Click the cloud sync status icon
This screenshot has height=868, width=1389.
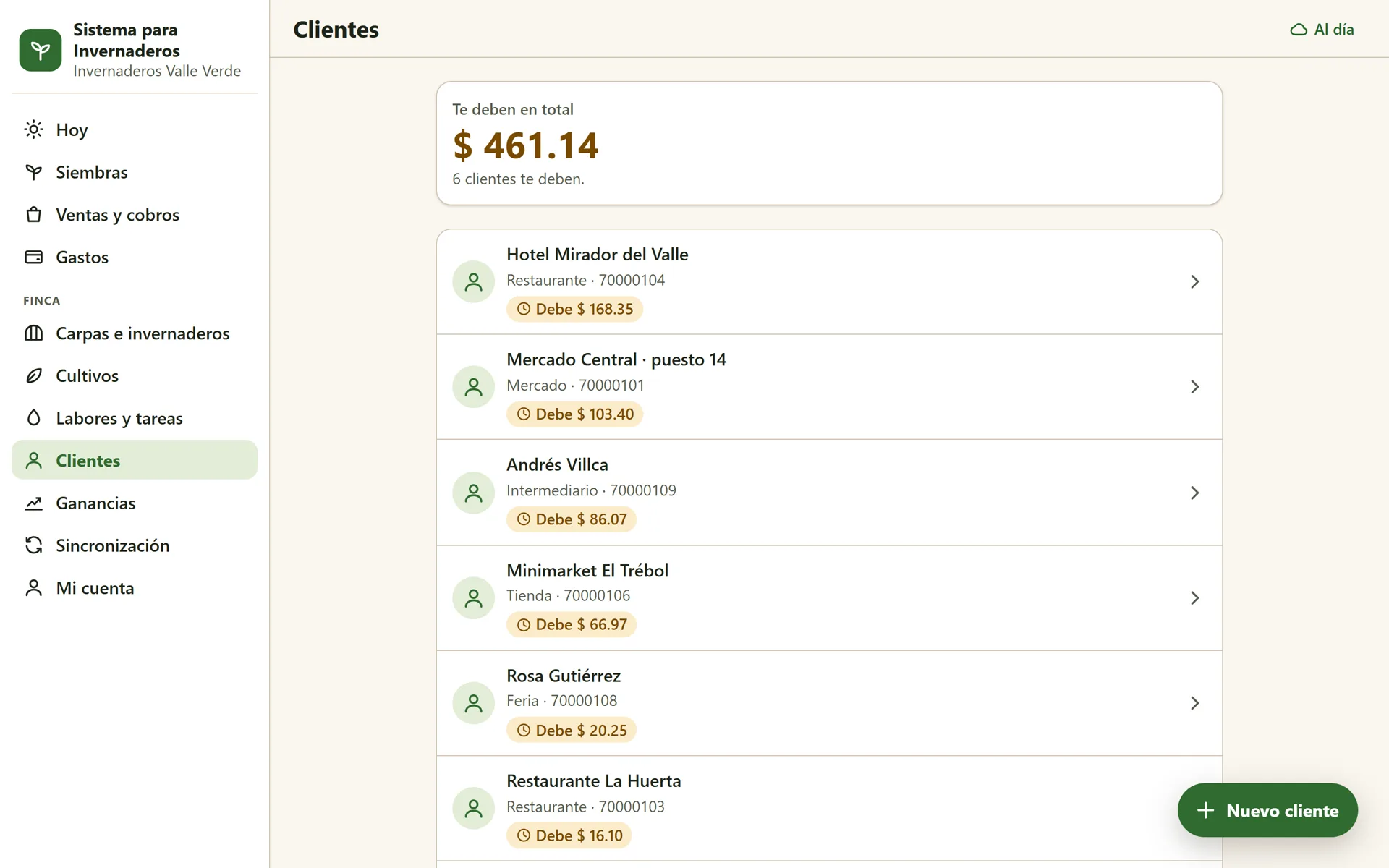(1299, 30)
